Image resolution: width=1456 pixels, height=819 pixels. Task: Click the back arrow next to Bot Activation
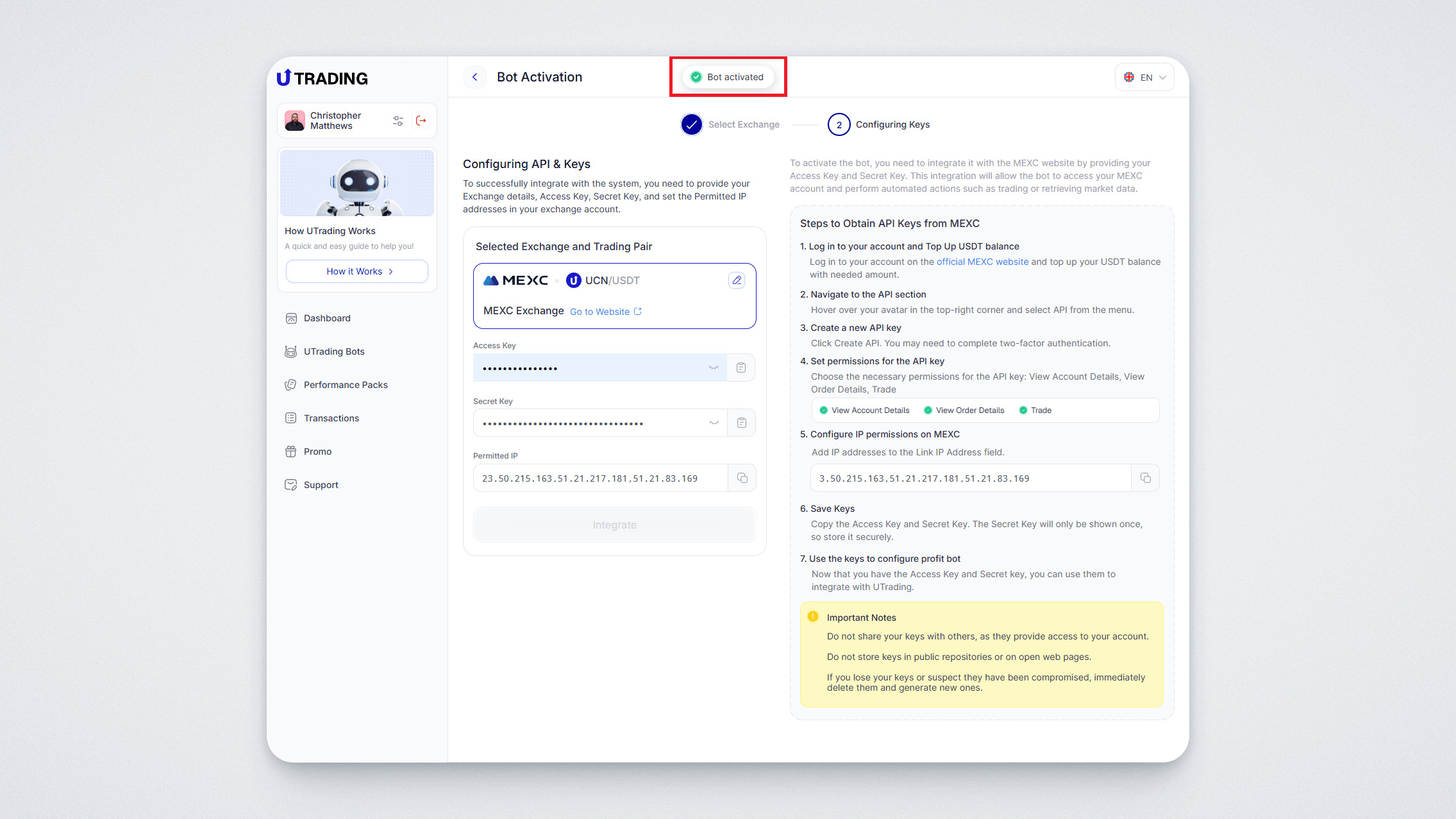pyautogui.click(x=475, y=77)
